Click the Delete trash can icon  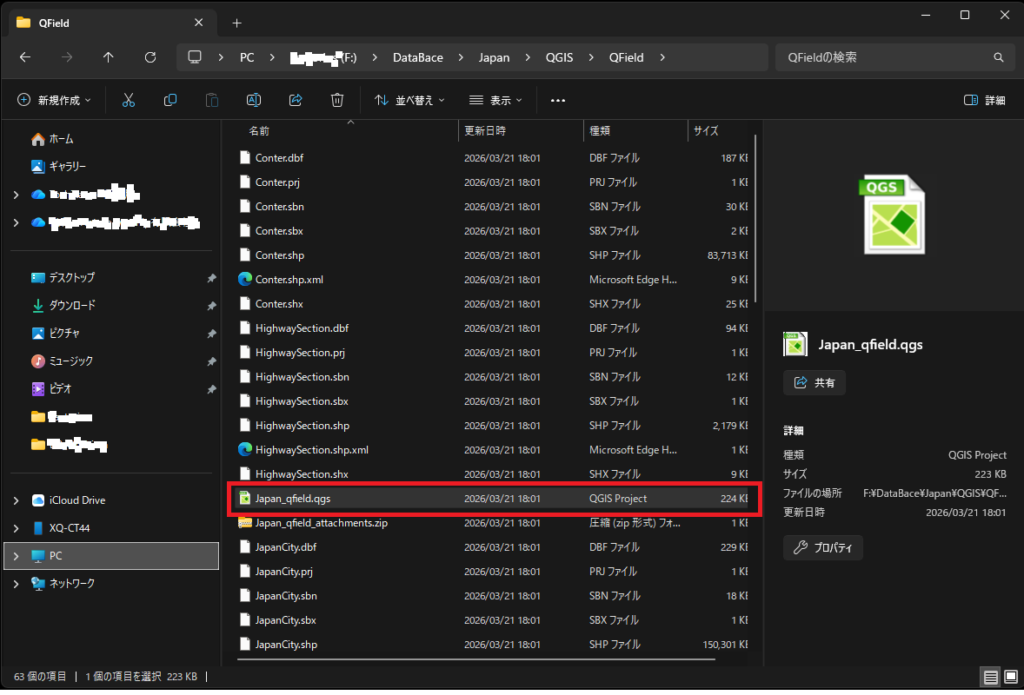tap(338, 100)
